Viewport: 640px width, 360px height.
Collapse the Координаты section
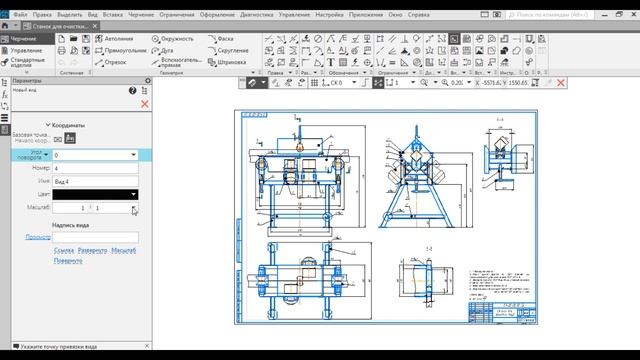(48, 125)
